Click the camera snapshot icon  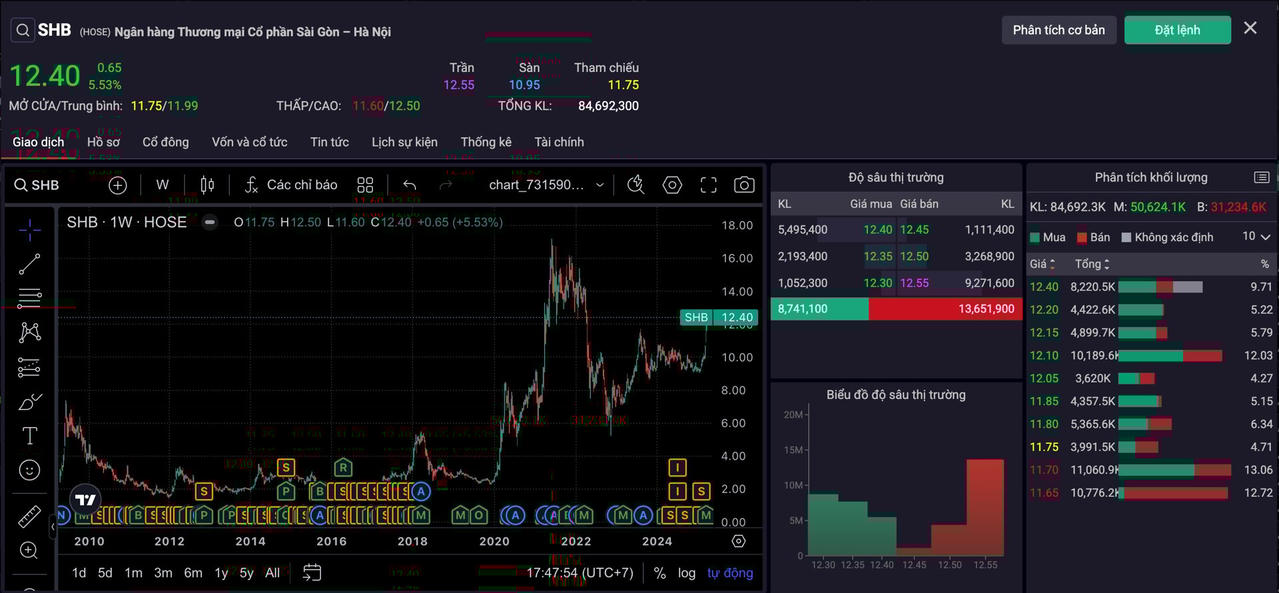pos(744,185)
